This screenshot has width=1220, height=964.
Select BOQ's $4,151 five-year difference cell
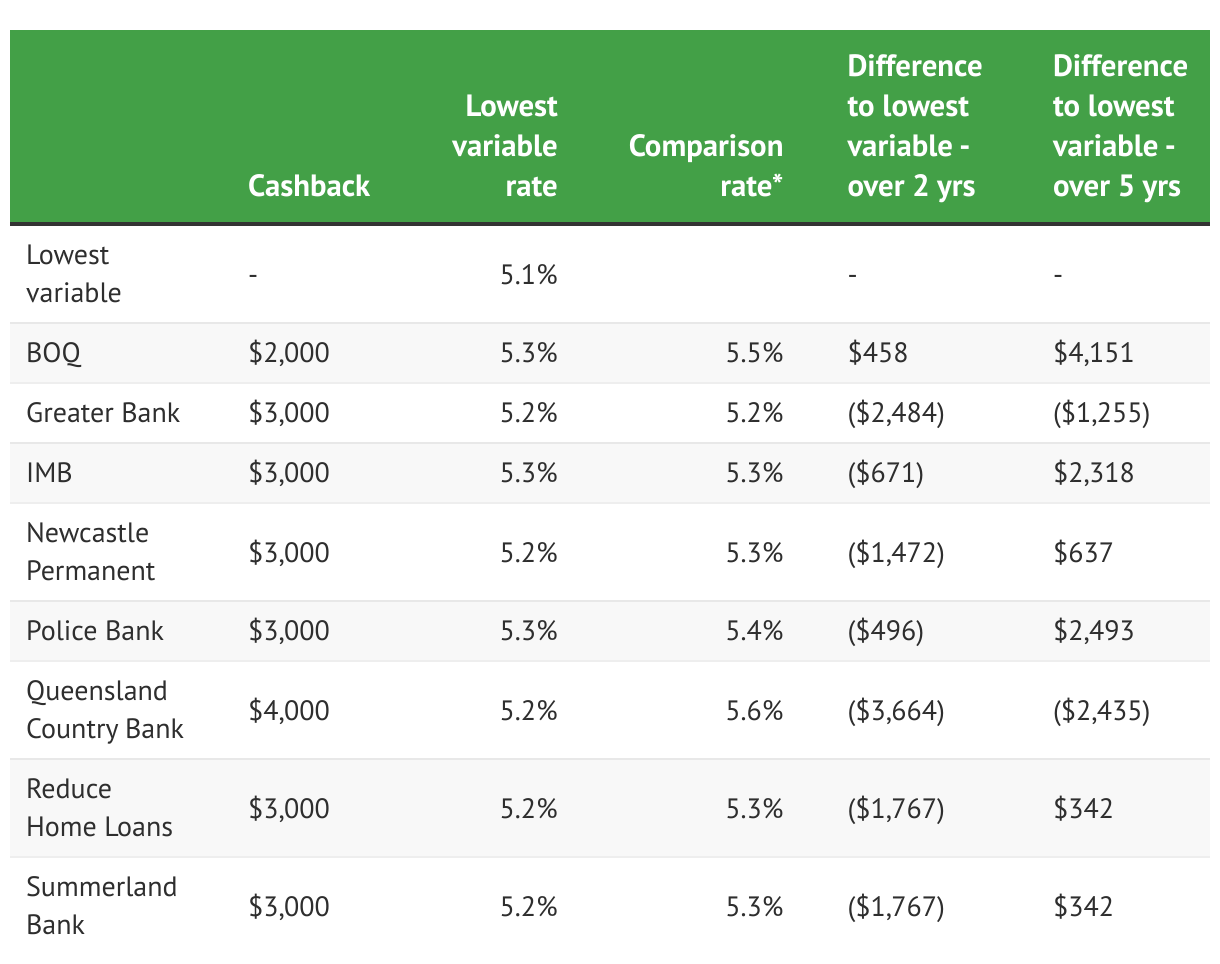1093,353
